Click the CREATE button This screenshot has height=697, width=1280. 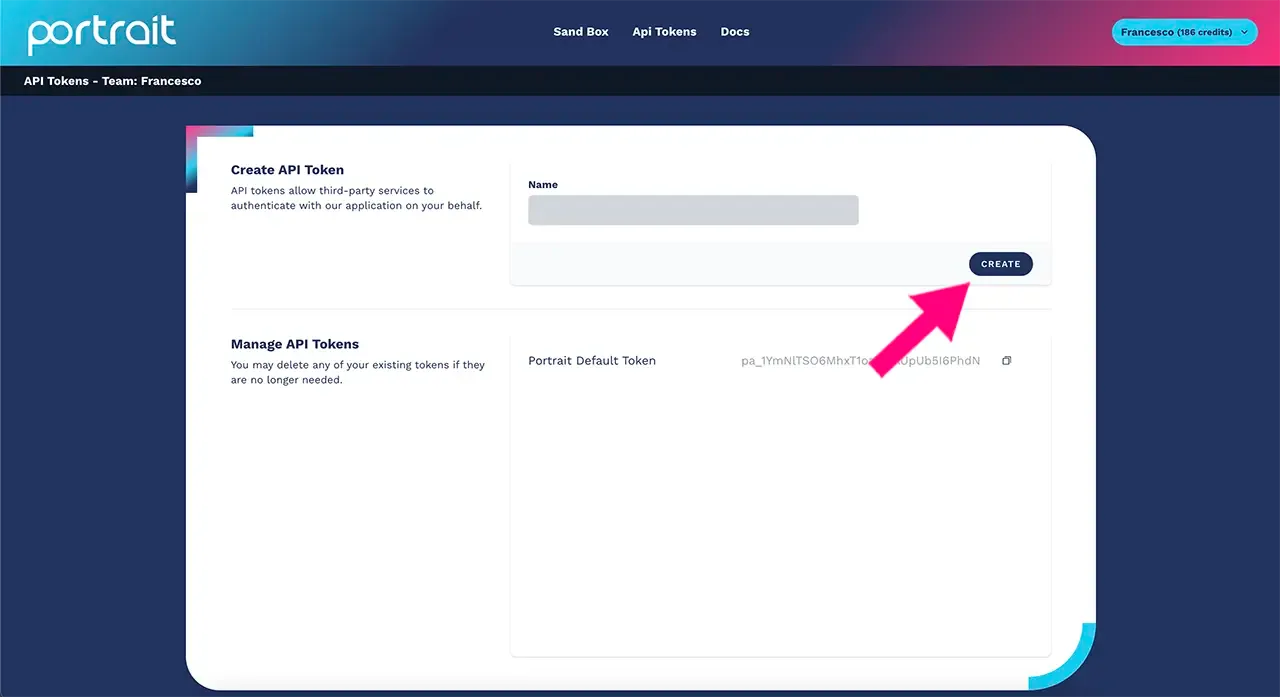click(x=1001, y=264)
